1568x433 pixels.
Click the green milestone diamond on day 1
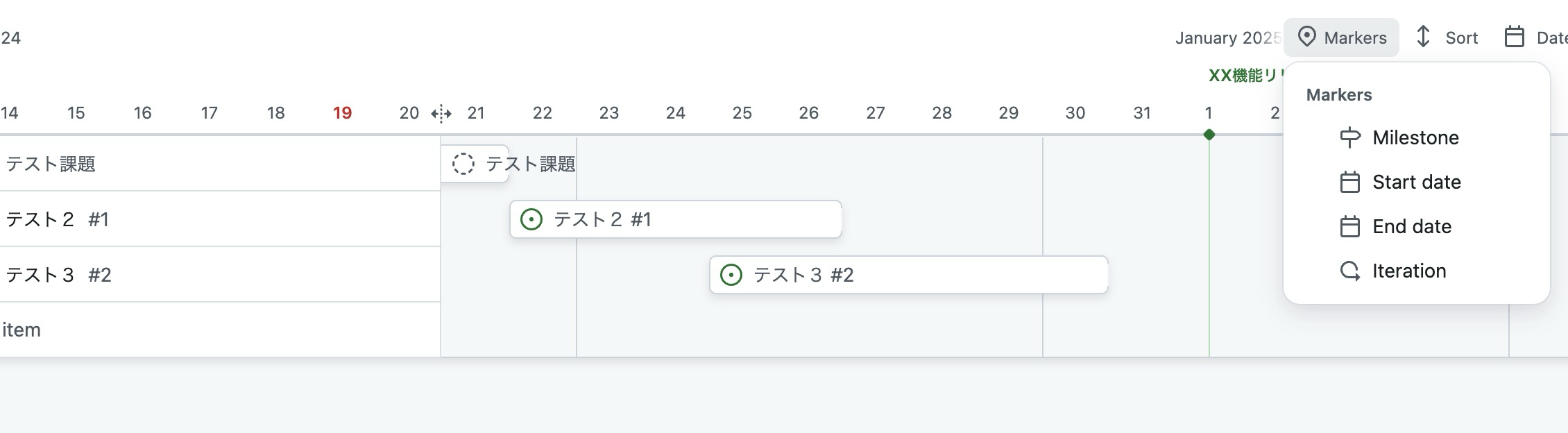pos(1209,134)
